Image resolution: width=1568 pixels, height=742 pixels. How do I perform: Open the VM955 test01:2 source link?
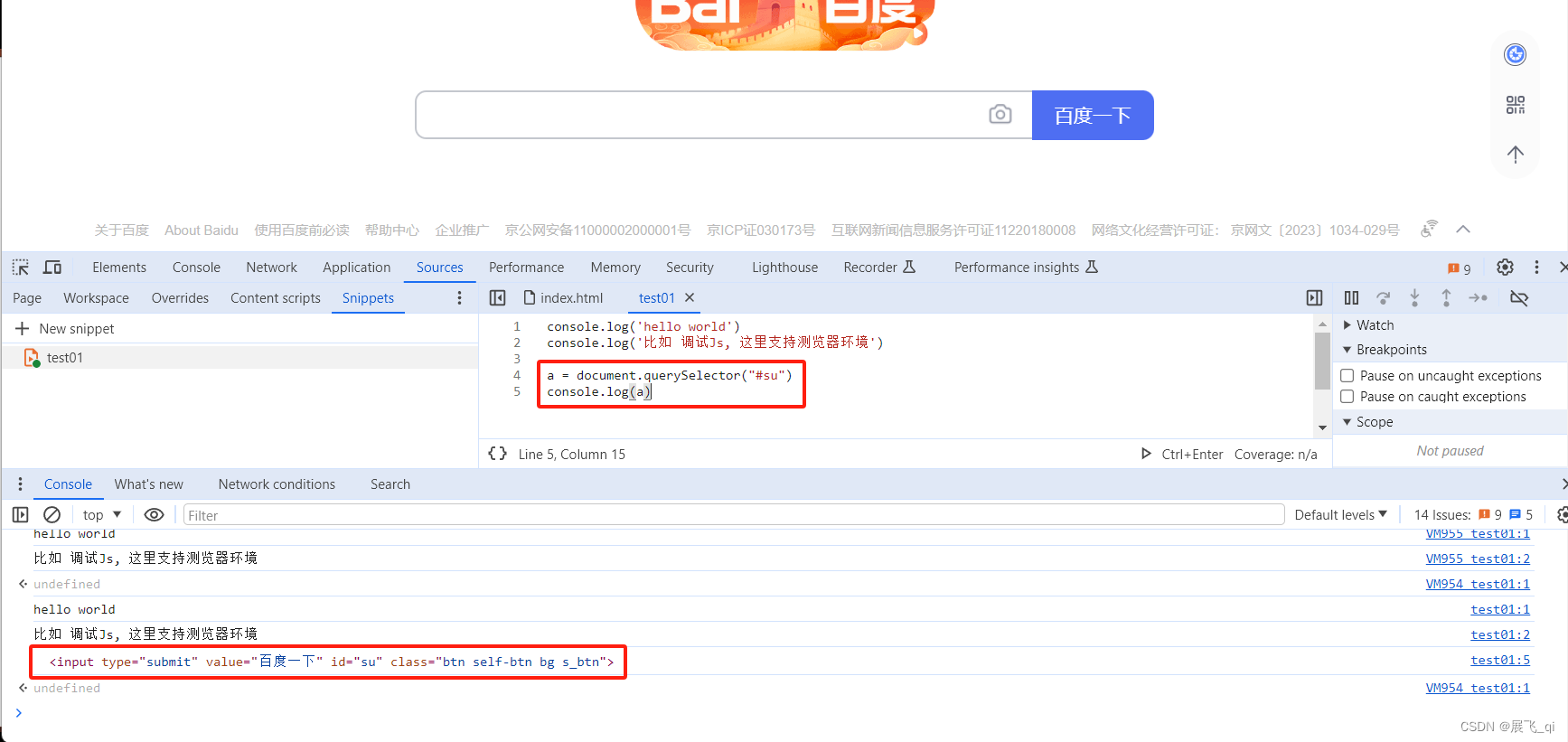(x=1478, y=559)
